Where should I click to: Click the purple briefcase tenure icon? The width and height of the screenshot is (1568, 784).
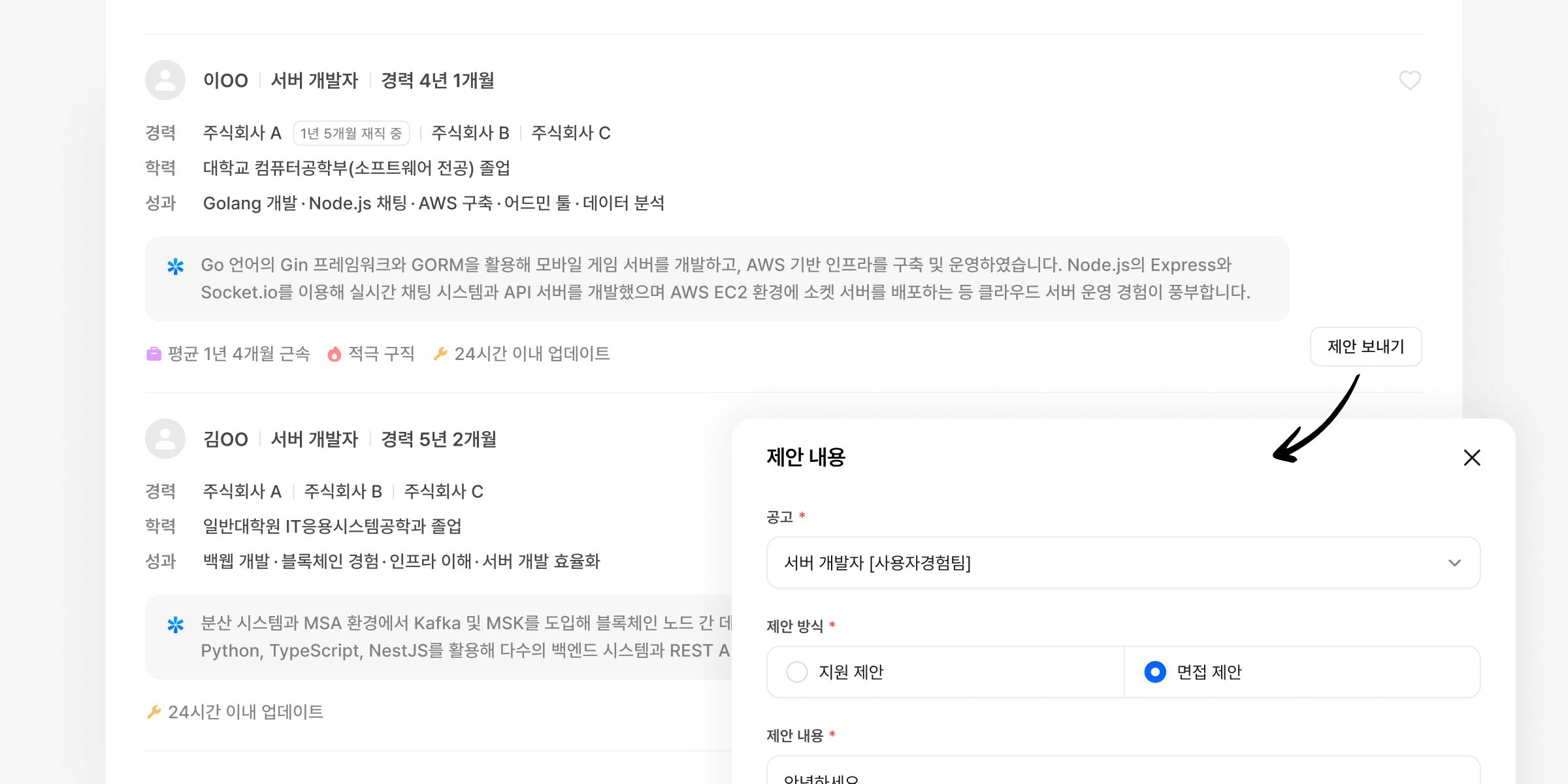[x=154, y=354]
